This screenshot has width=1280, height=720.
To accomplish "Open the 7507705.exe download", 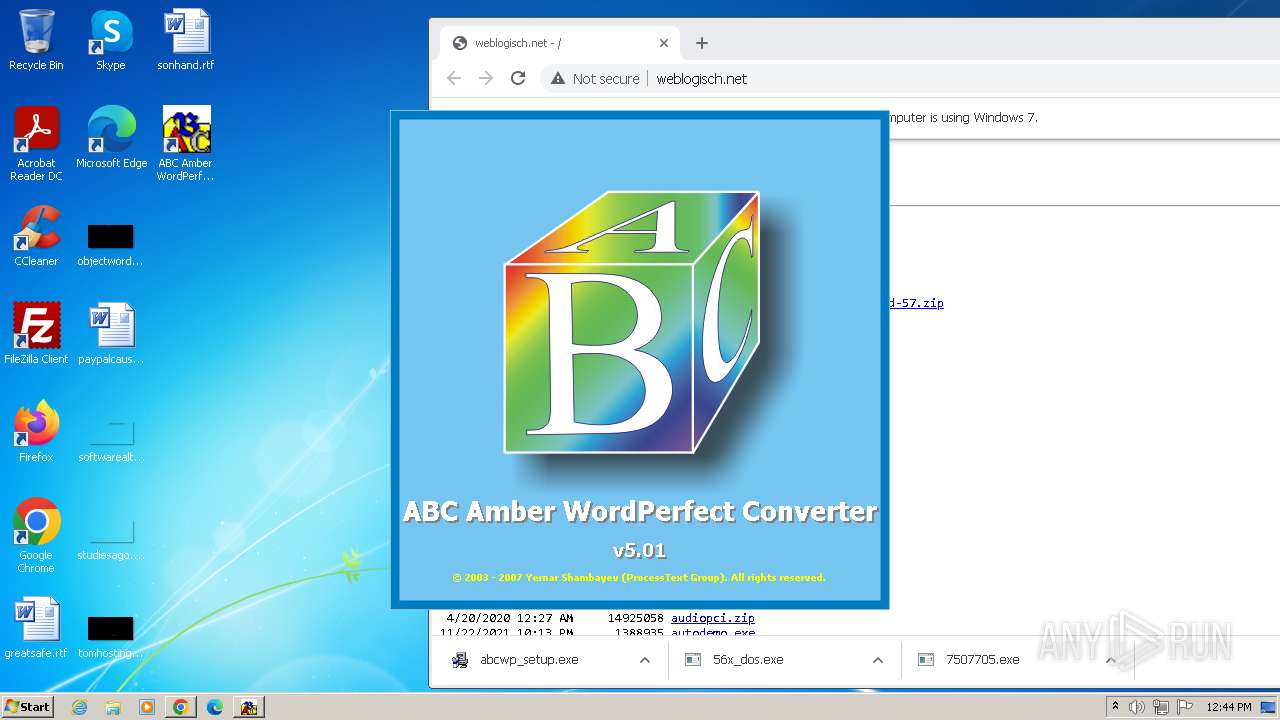I will click(983, 660).
